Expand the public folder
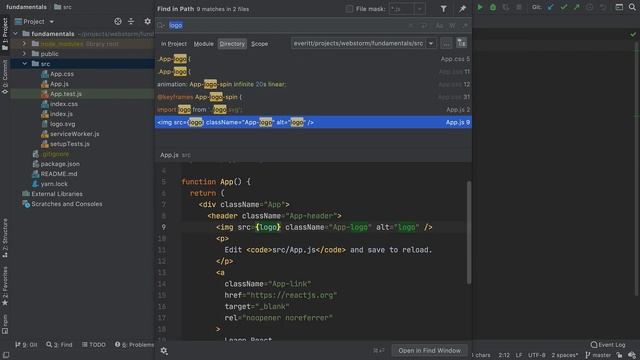The height and width of the screenshot is (360, 640). [24, 54]
